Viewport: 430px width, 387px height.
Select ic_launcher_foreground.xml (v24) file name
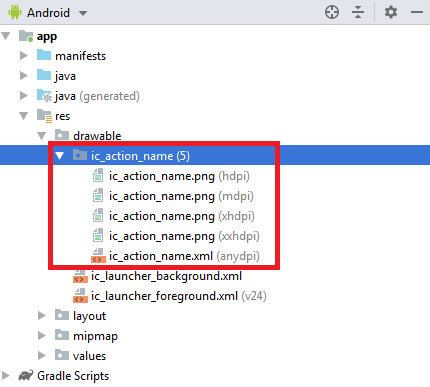tap(179, 296)
